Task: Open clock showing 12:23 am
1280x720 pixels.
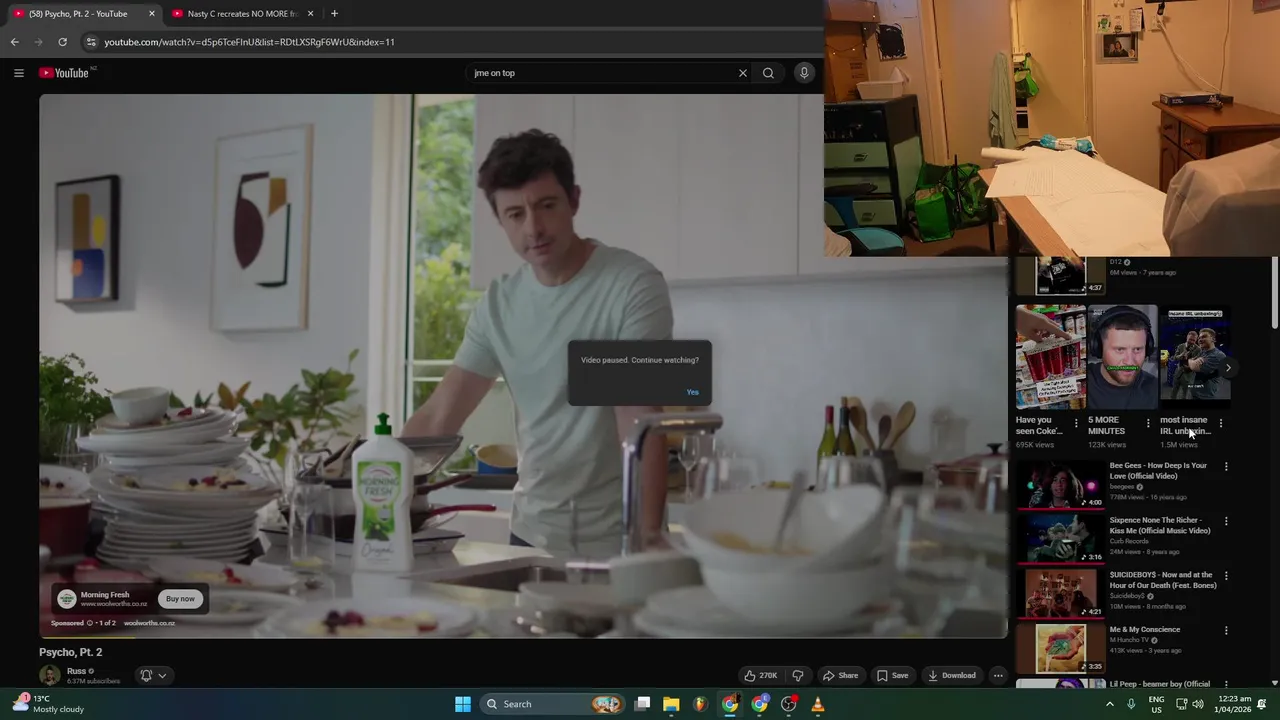Action: click(x=1235, y=704)
